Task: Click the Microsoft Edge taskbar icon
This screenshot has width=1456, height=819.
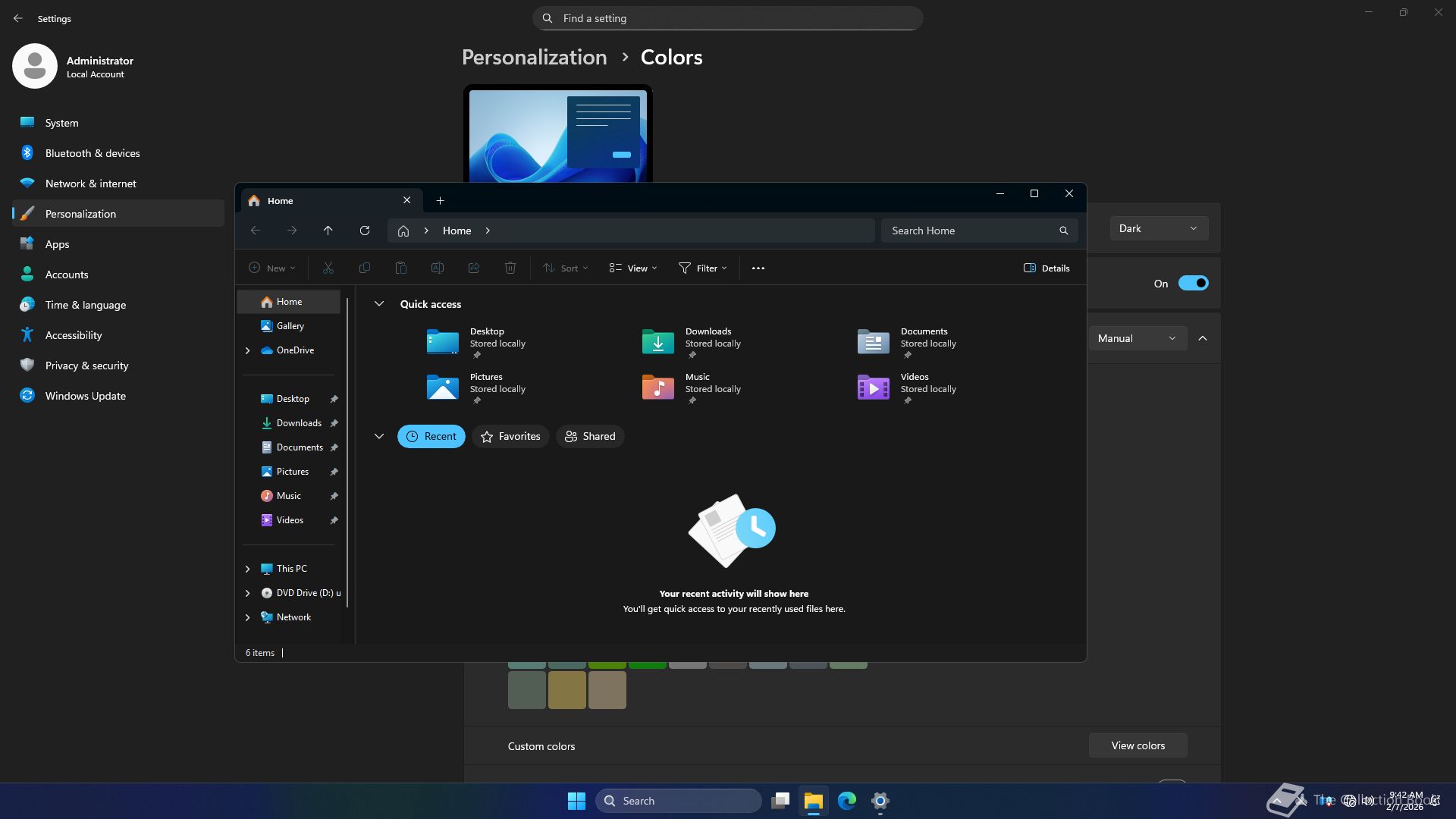Action: tap(846, 801)
